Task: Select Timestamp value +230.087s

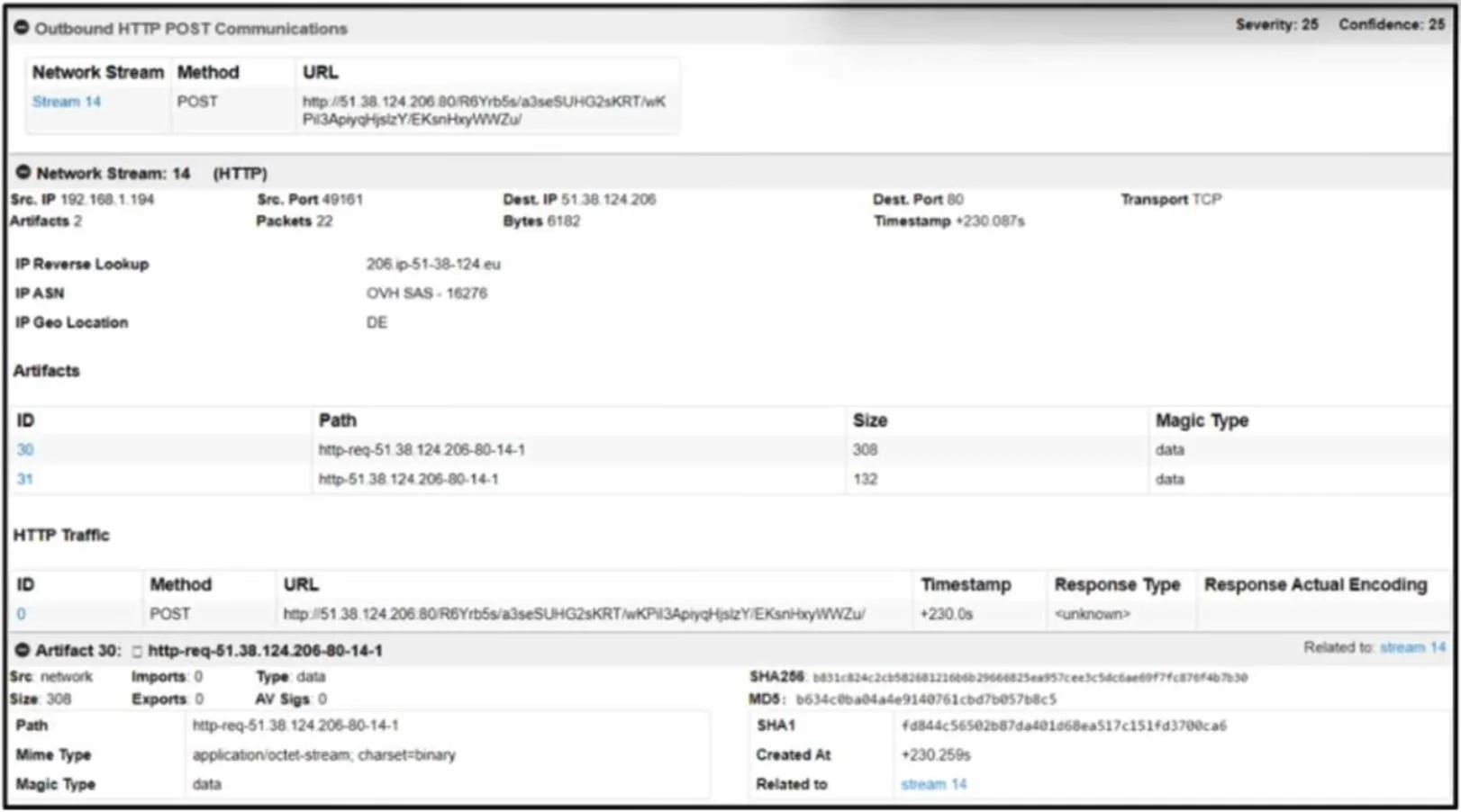Action: (x=990, y=221)
